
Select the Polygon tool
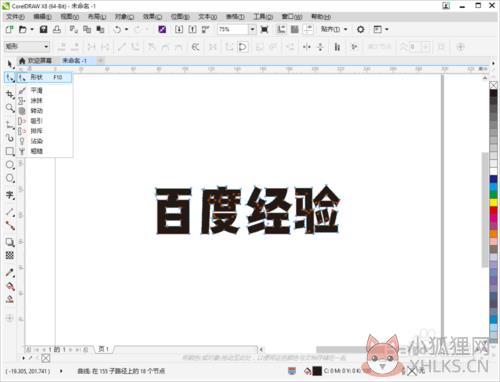click(10, 178)
